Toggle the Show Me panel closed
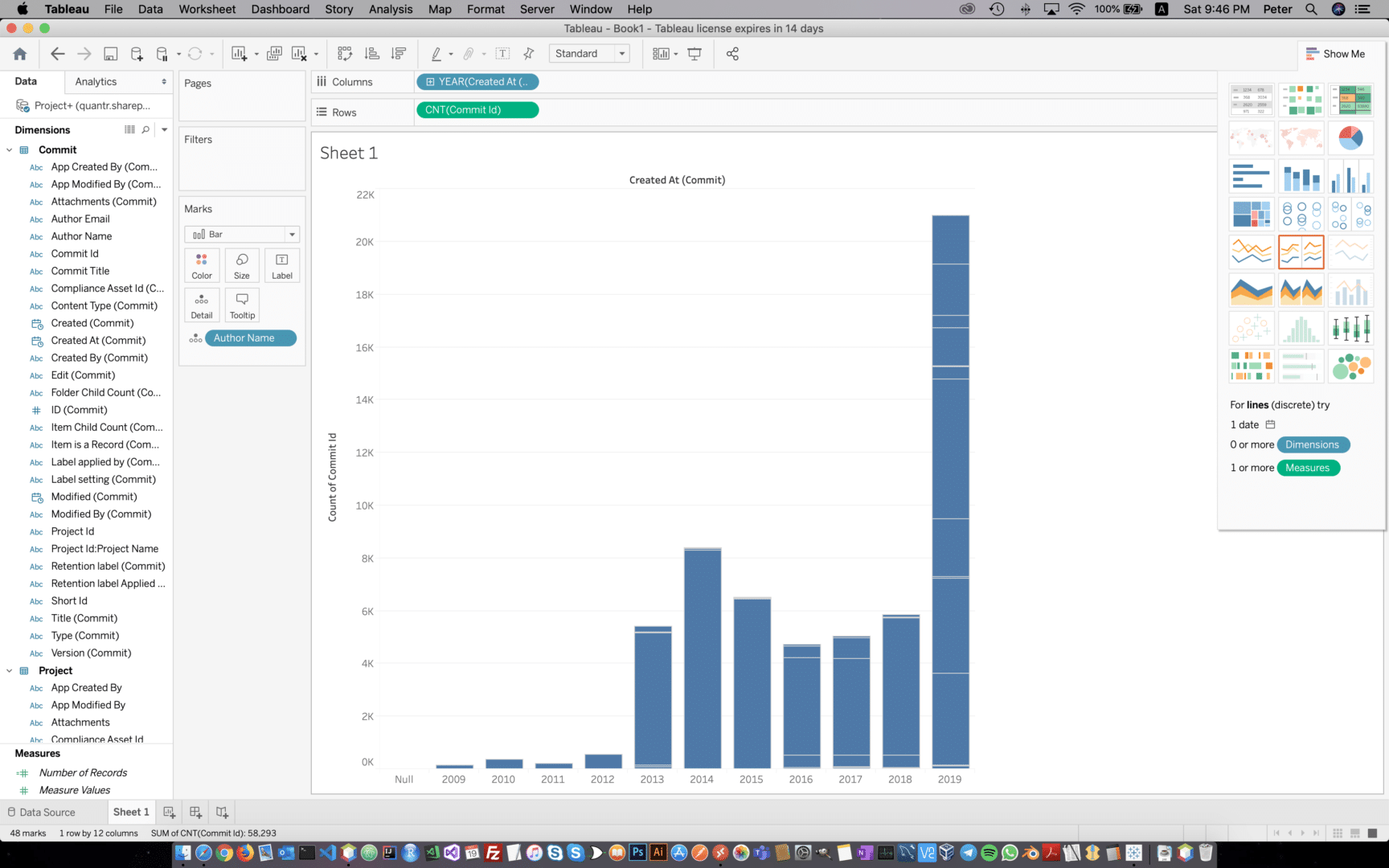1389x868 pixels. click(1336, 54)
